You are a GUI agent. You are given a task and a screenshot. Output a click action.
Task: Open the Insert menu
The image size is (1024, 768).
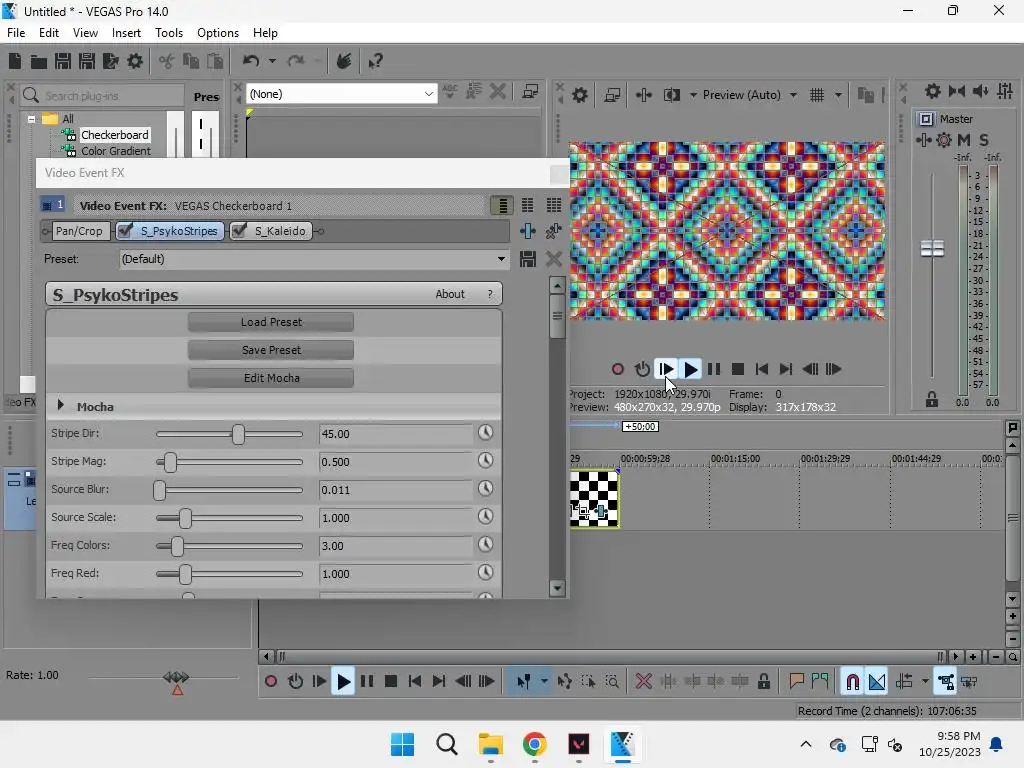click(x=126, y=33)
